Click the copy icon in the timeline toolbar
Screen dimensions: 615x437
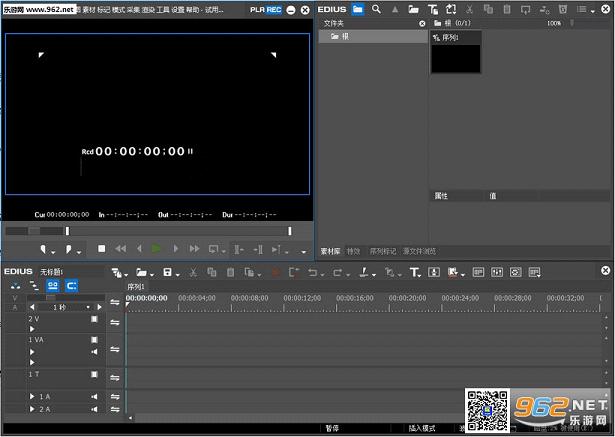[x=212, y=272]
